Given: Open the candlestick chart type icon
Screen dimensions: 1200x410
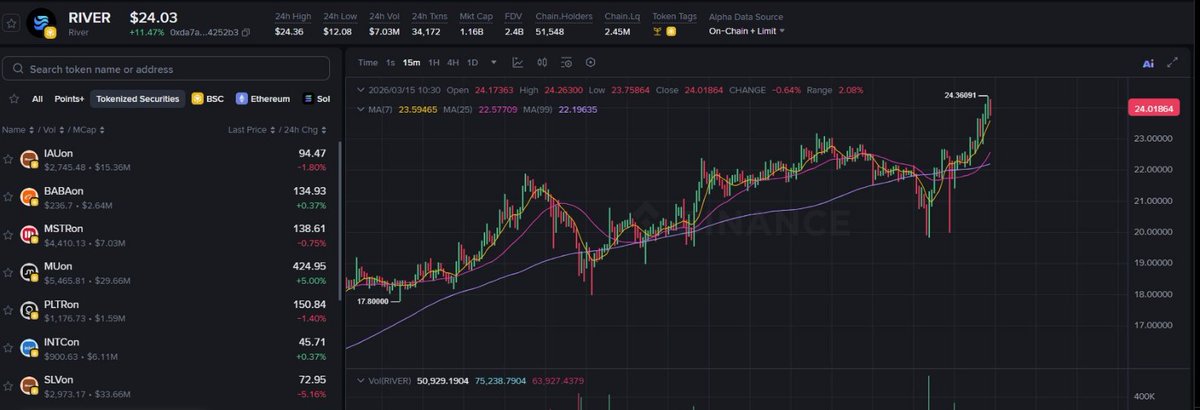Looking at the screenshot, I should coord(542,63).
